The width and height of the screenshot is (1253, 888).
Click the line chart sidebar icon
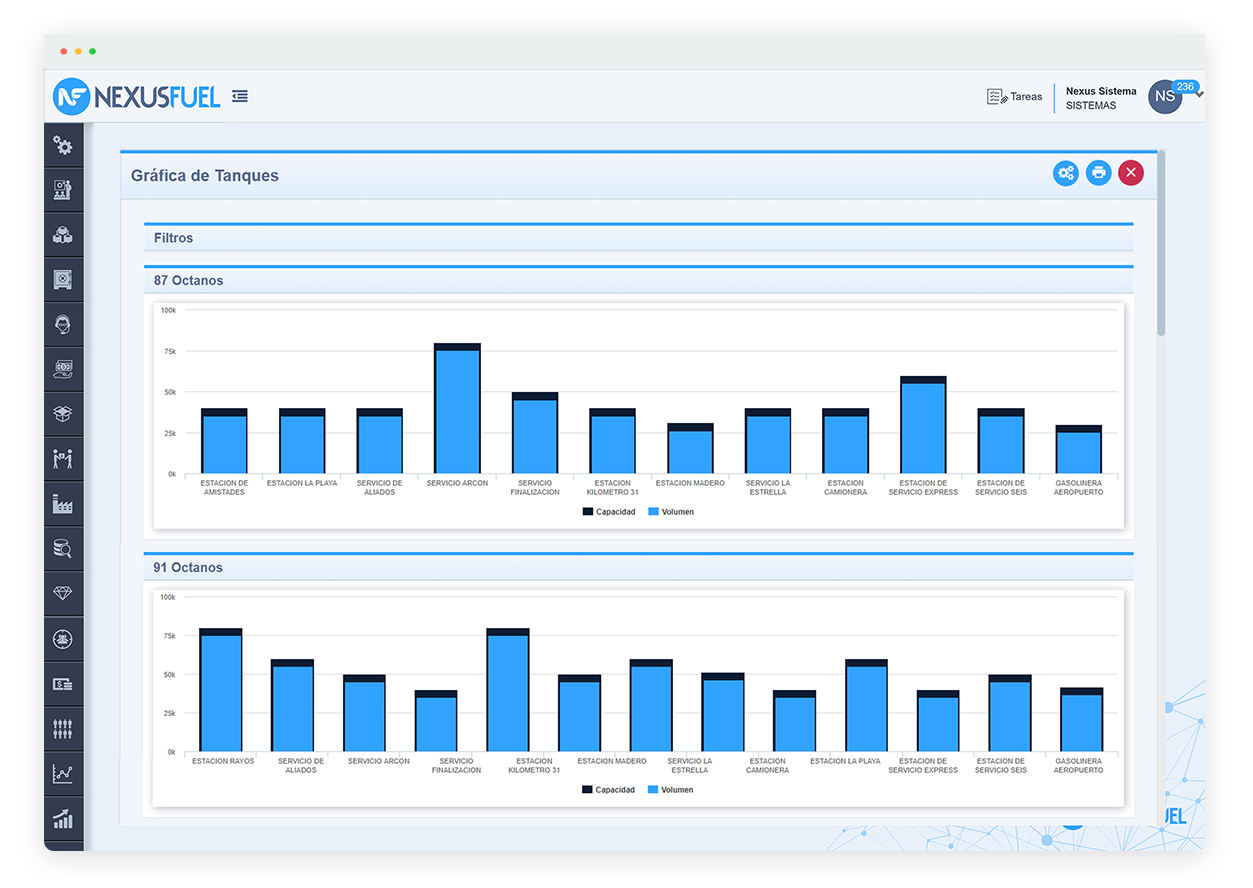pos(63,773)
